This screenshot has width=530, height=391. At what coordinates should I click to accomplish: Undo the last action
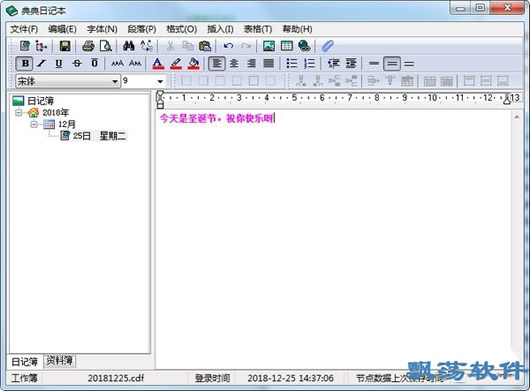tap(228, 46)
